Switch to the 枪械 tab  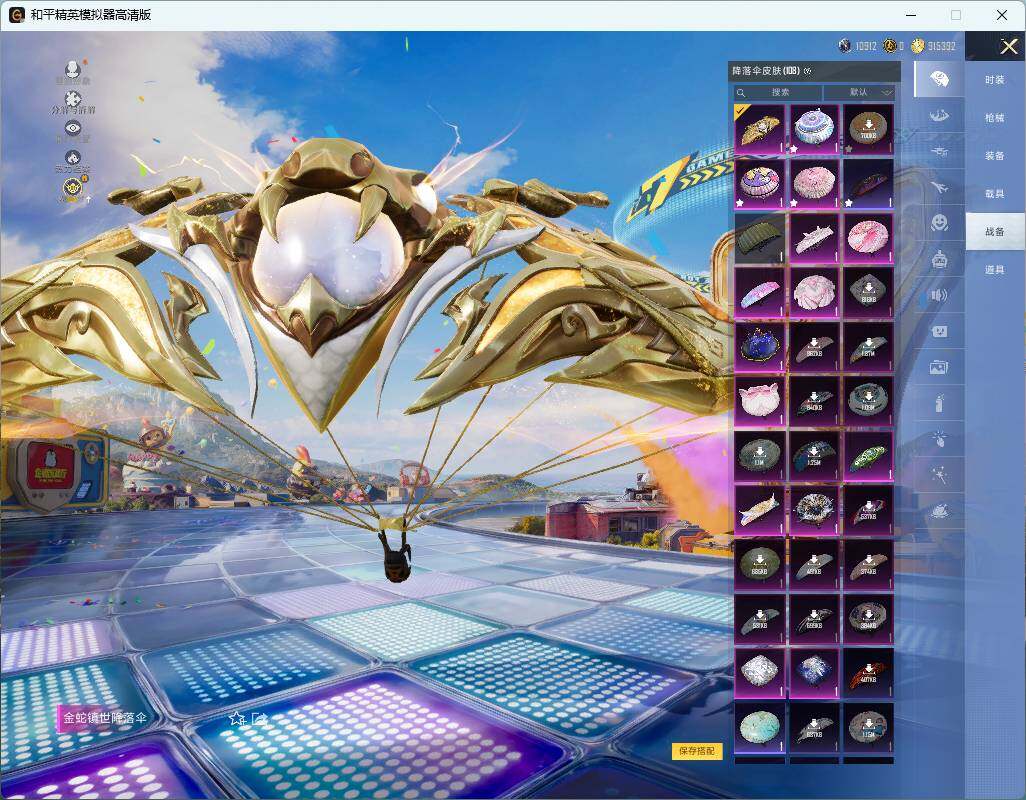point(995,118)
